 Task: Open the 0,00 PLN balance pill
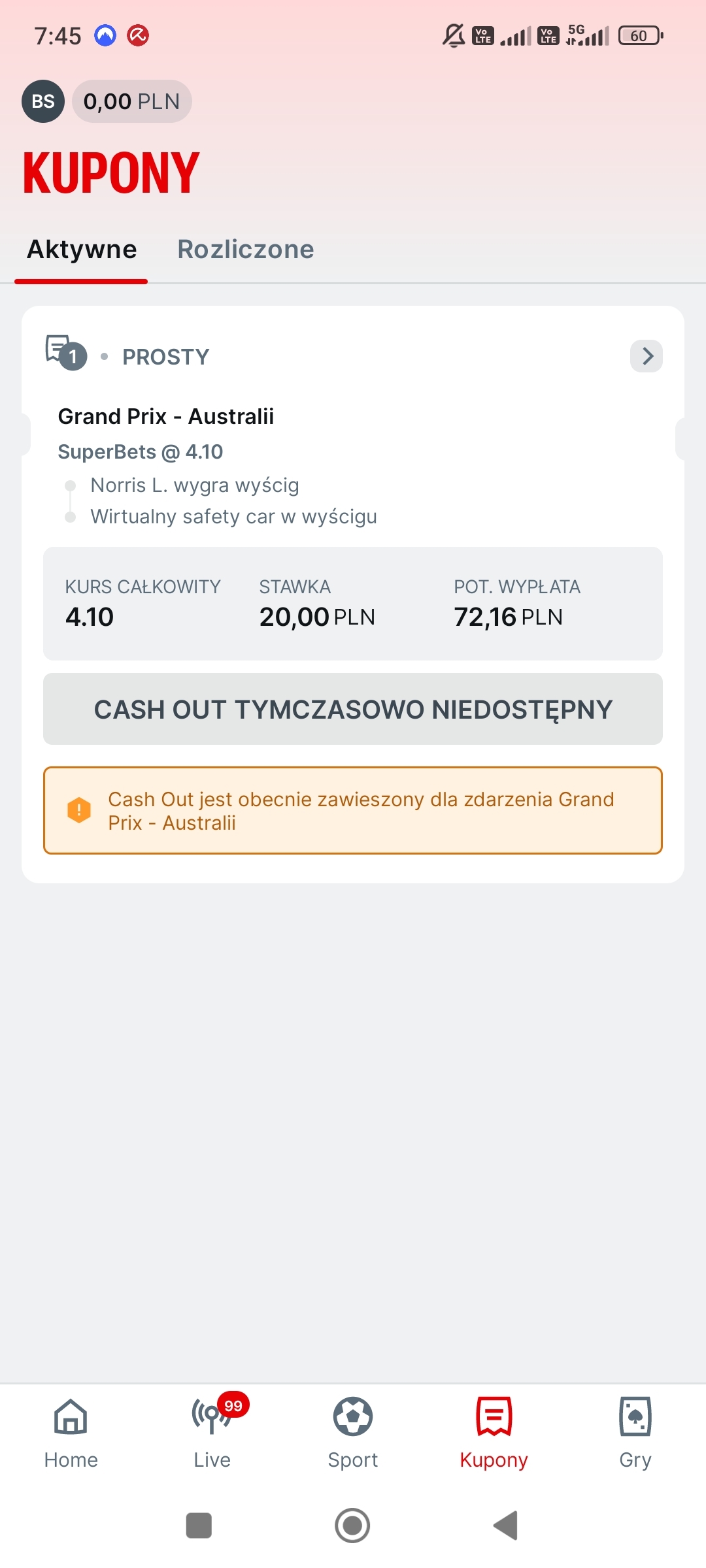(x=132, y=101)
